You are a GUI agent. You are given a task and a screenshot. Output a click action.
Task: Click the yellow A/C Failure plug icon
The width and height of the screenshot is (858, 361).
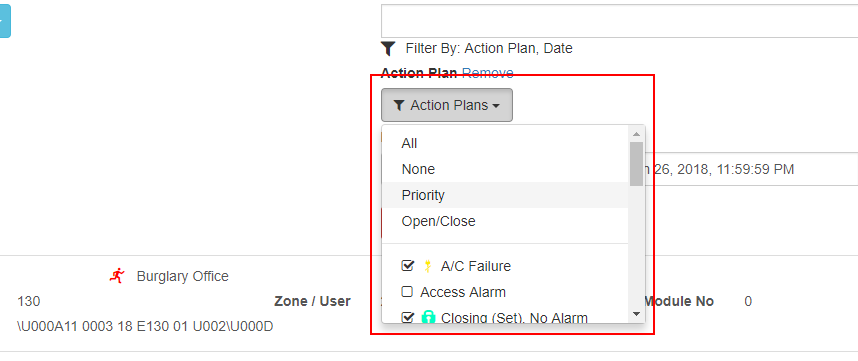(428, 266)
